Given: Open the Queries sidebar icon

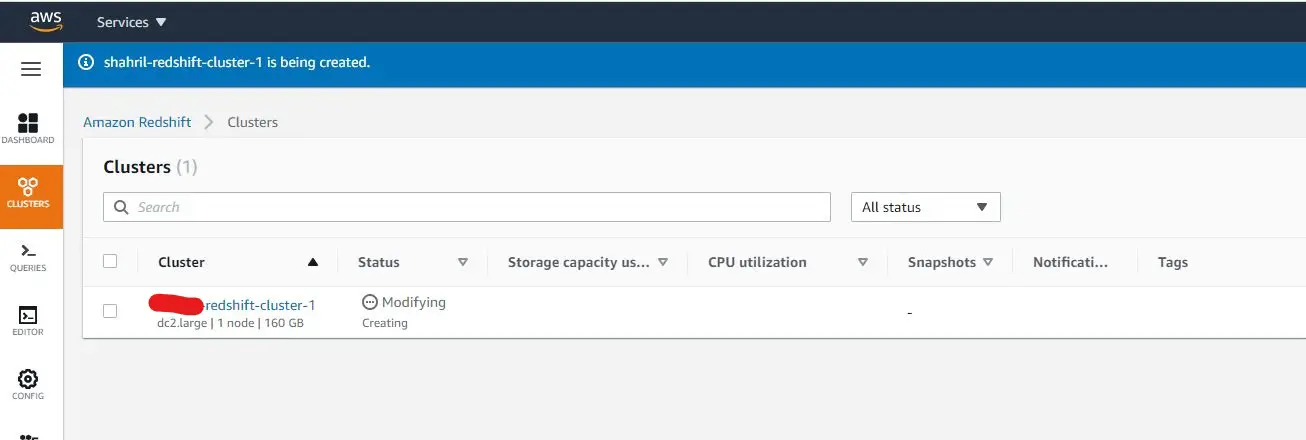Looking at the screenshot, I should pyautogui.click(x=28, y=257).
